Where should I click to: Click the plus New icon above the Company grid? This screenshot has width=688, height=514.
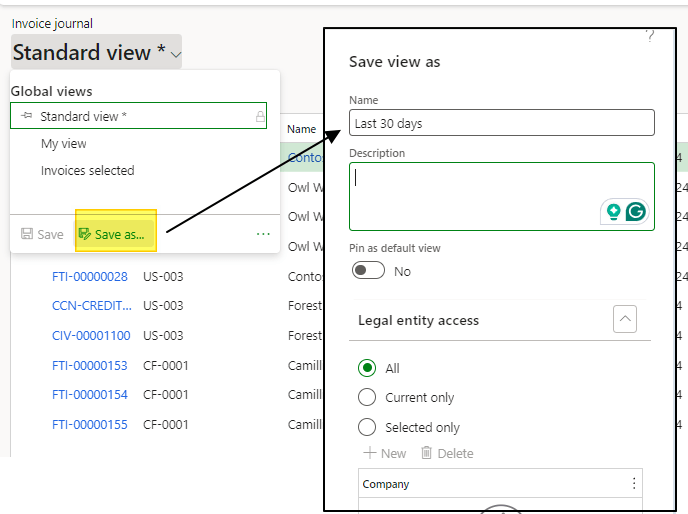(369, 453)
